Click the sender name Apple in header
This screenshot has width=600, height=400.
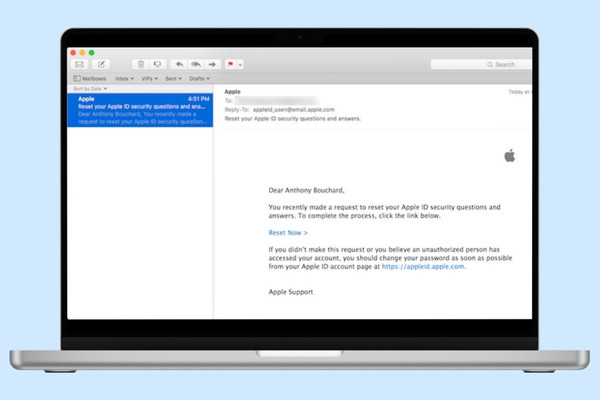[x=232, y=91]
